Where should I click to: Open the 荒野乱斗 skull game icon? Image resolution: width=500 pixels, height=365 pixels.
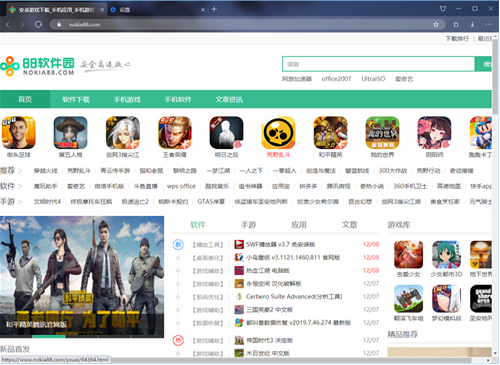tap(278, 132)
